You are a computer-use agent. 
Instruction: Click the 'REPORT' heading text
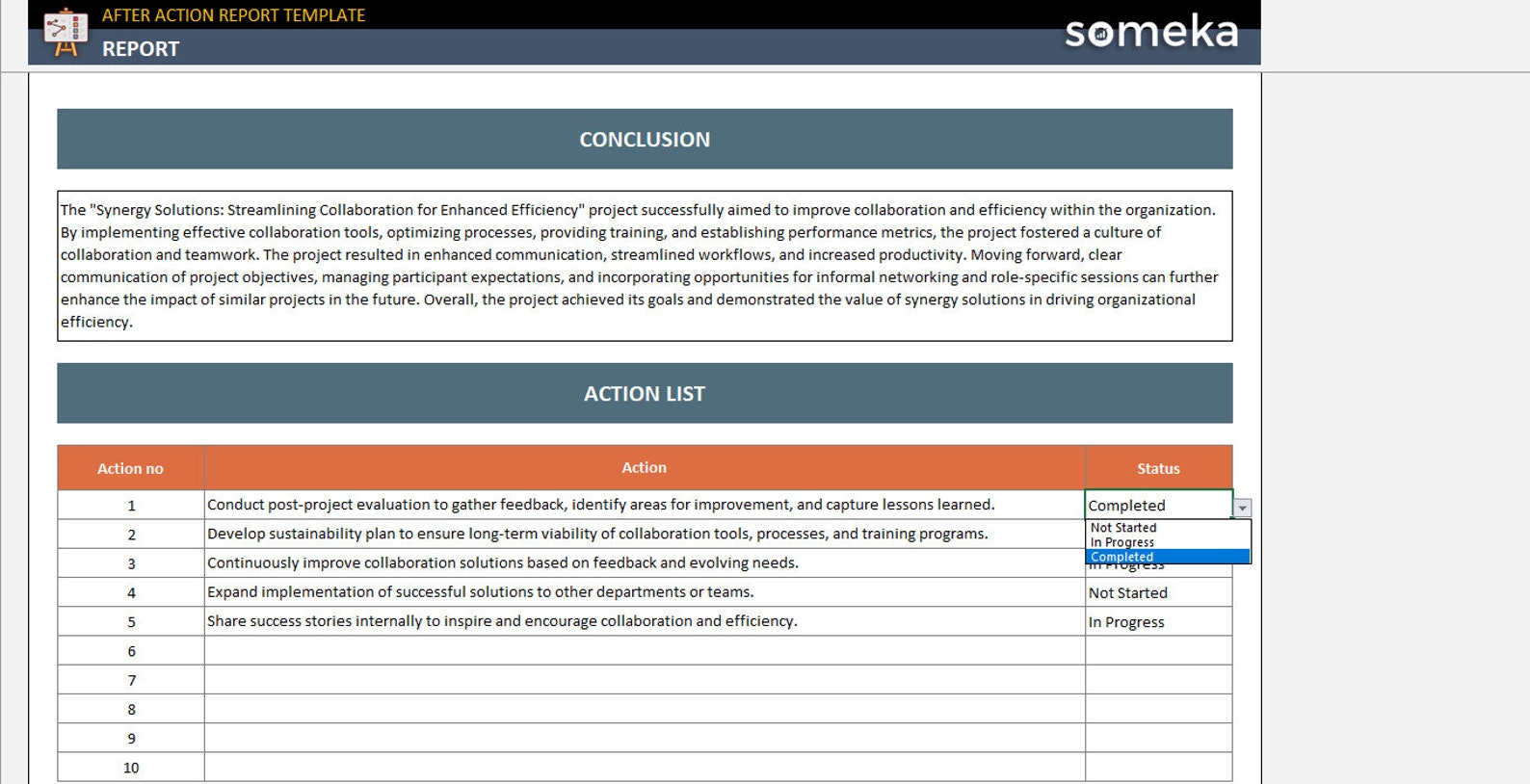tap(141, 48)
